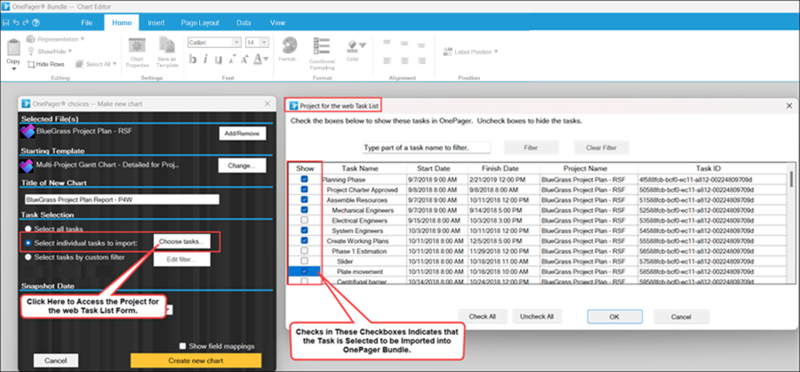Click OK in the Task List dialog
800x372 pixels.
point(614,316)
